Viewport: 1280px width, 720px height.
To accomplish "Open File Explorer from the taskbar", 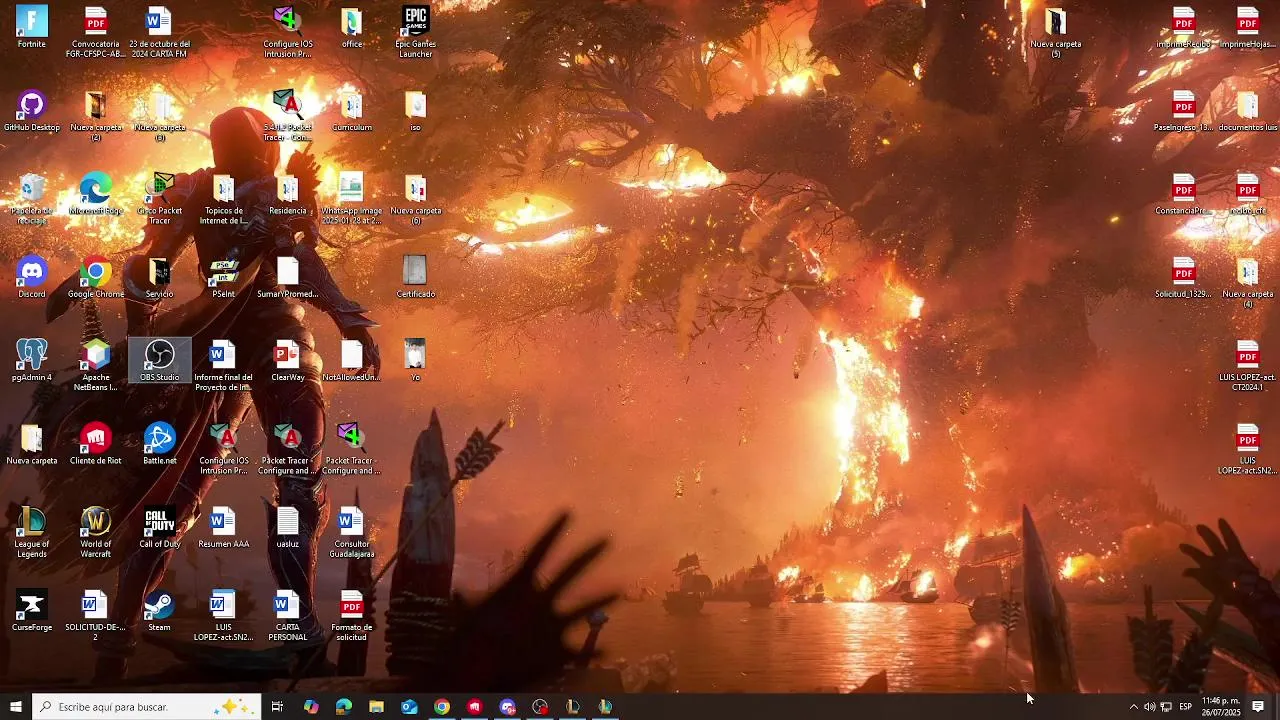I will coord(376,707).
